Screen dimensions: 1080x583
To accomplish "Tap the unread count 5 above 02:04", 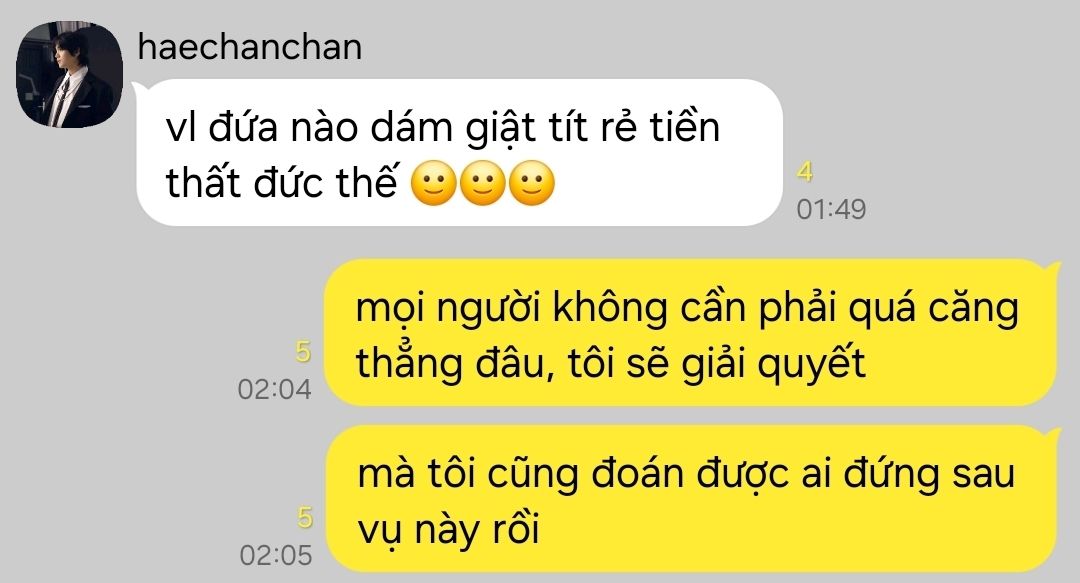I will pos(304,351).
